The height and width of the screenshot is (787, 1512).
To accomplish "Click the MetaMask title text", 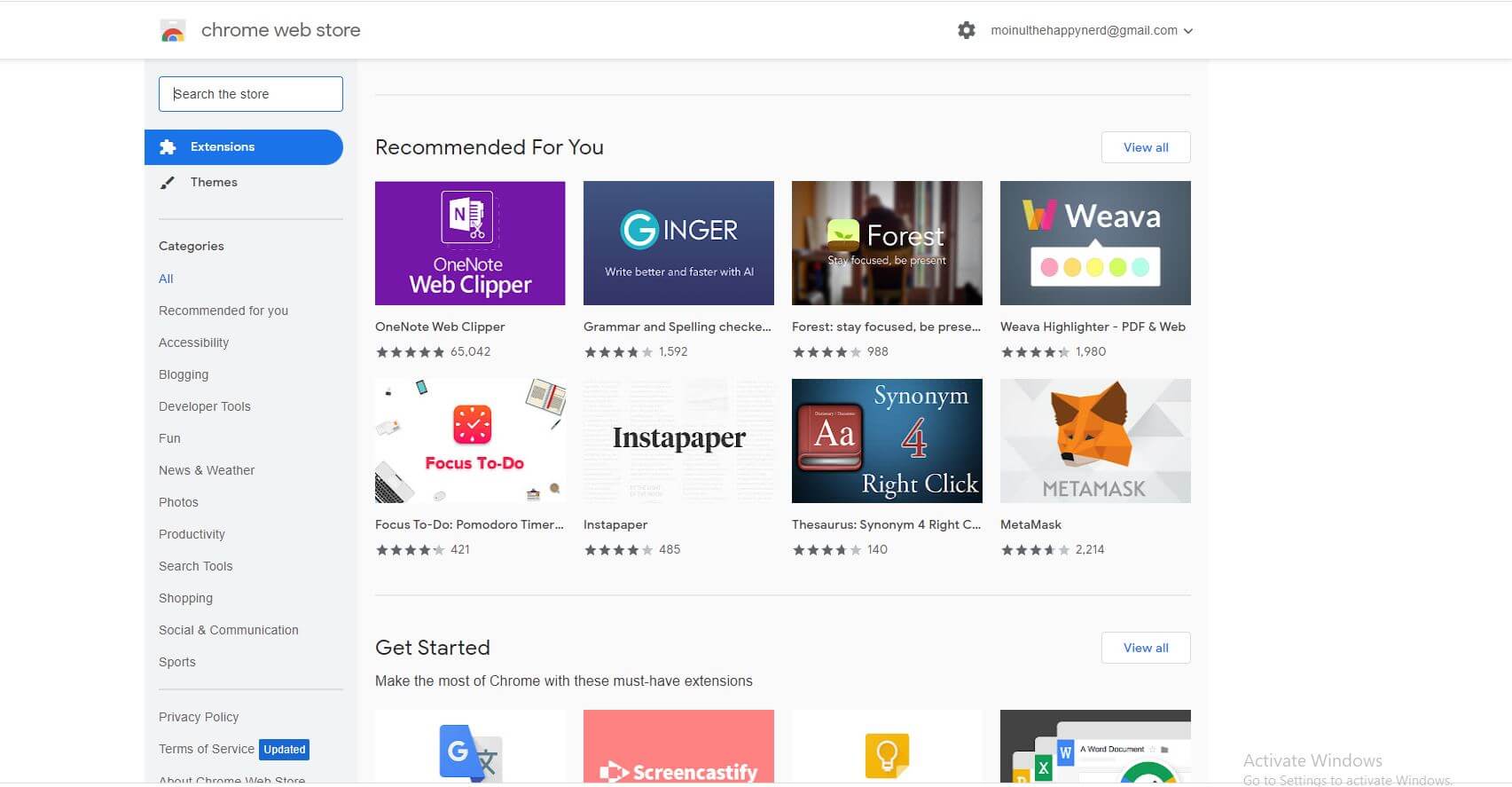I will (1030, 524).
